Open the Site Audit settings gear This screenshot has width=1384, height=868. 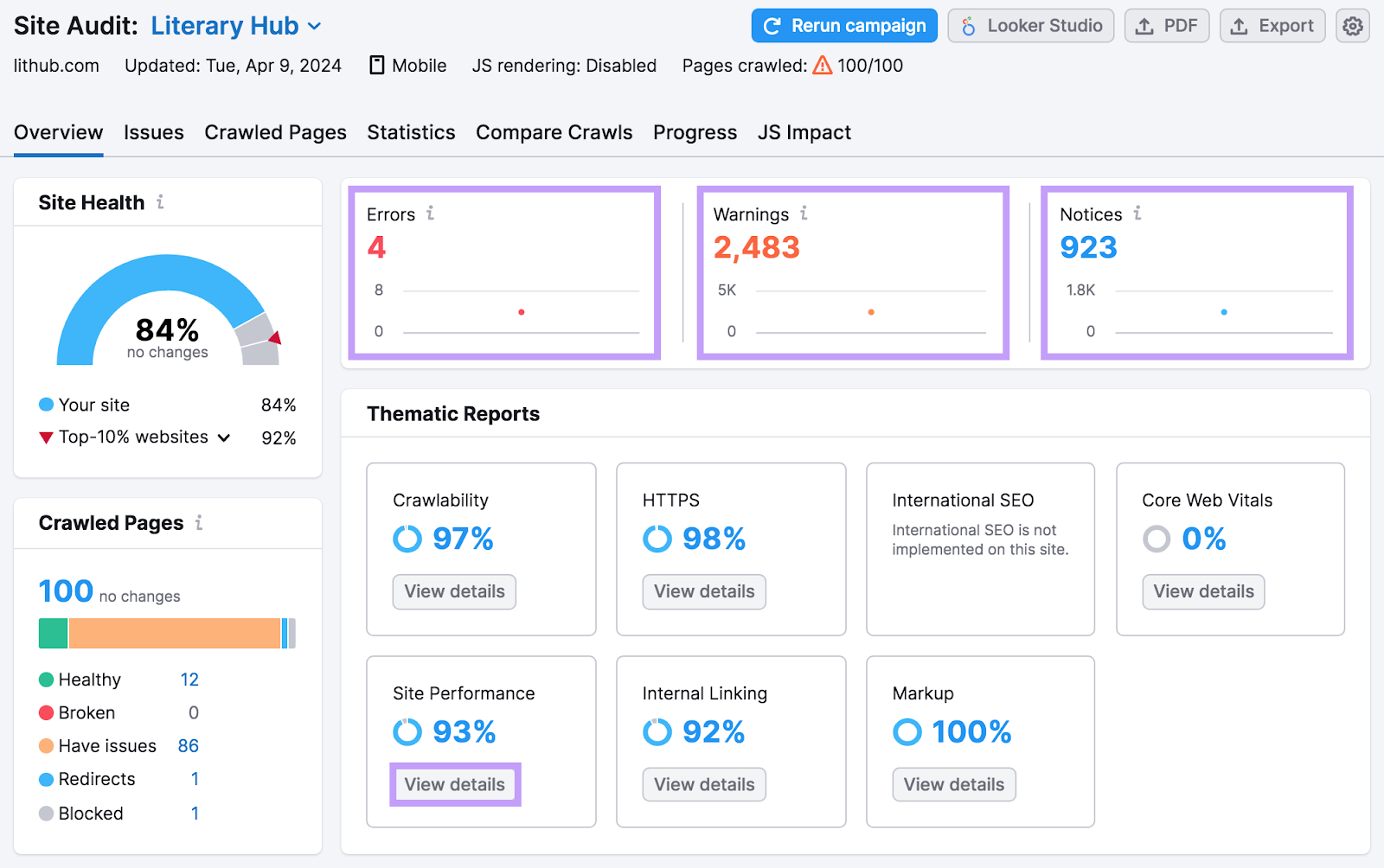(1351, 25)
